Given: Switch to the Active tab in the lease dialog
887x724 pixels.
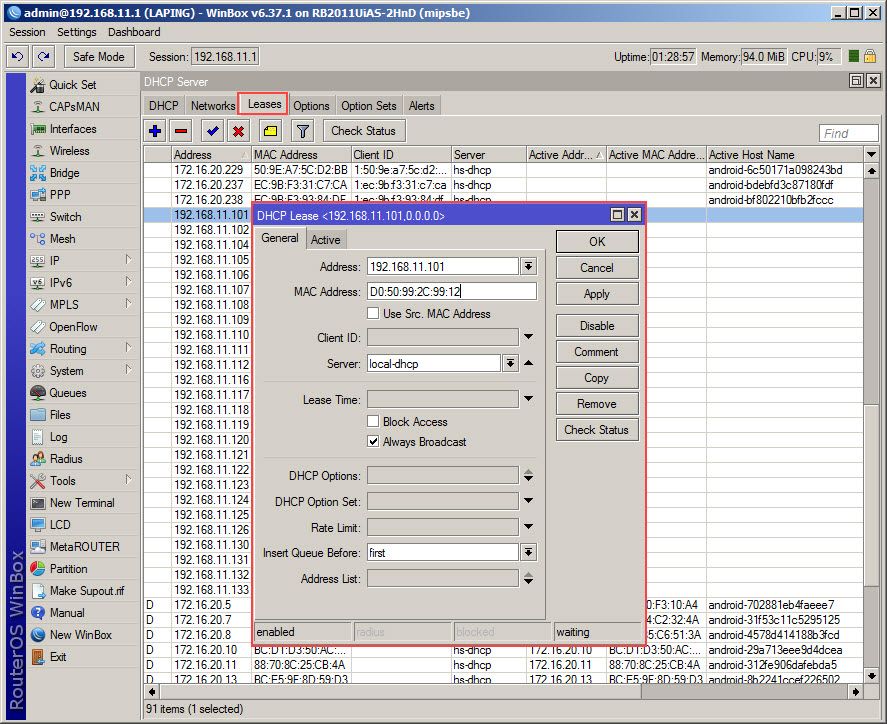Looking at the screenshot, I should [326, 240].
